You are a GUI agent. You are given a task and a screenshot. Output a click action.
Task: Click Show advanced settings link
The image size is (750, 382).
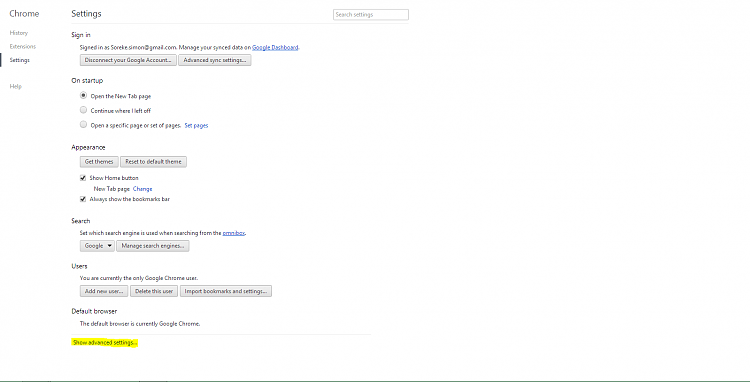pos(105,343)
